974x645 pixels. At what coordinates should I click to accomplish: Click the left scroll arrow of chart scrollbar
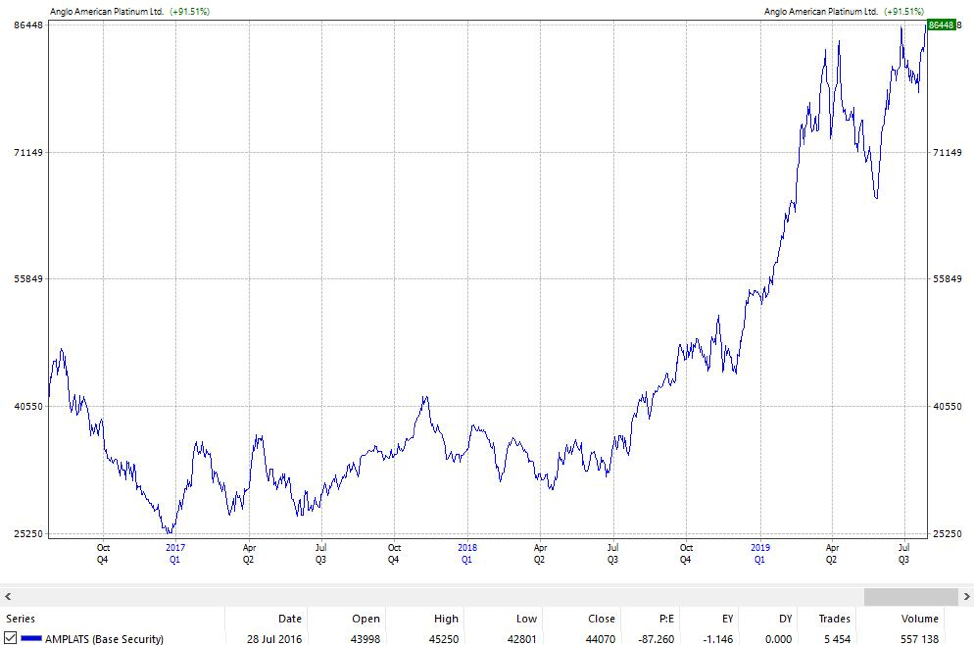[6, 596]
